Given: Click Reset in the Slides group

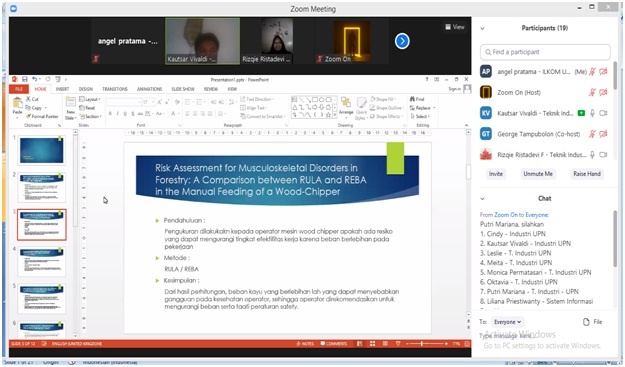Looking at the screenshot, I should click(87, 108).
